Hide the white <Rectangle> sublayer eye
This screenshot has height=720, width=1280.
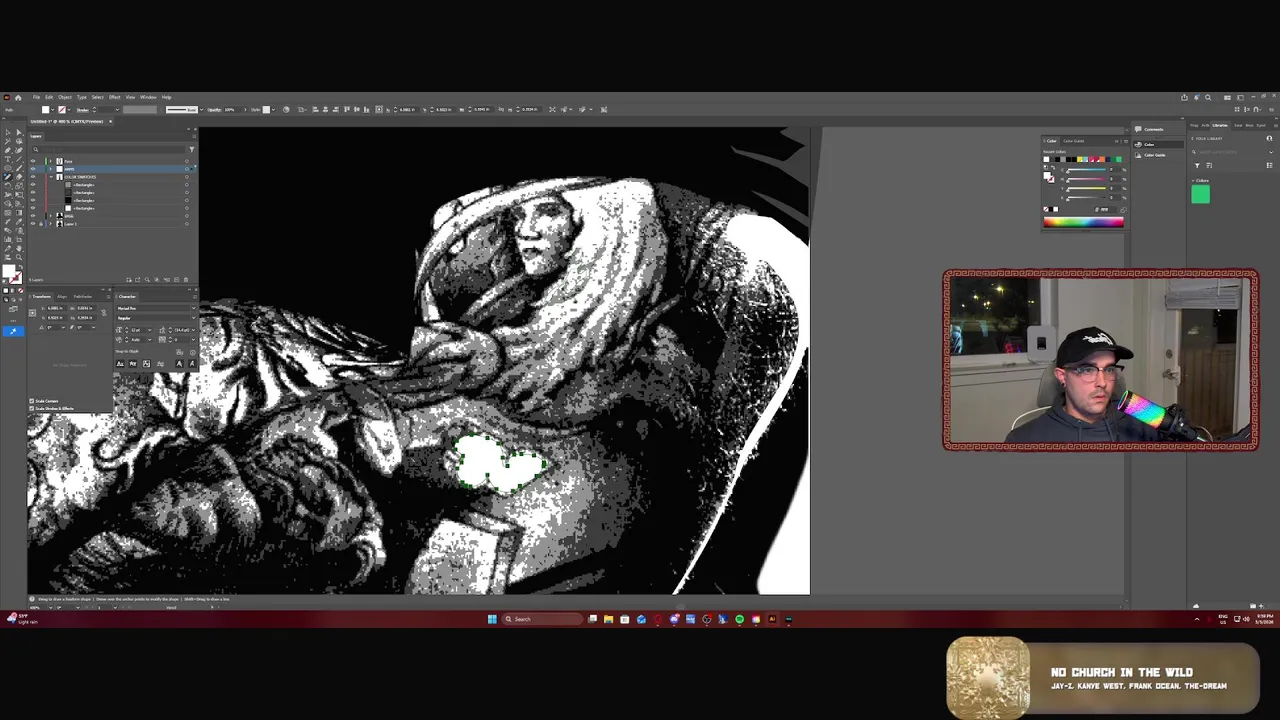[33, 208]
